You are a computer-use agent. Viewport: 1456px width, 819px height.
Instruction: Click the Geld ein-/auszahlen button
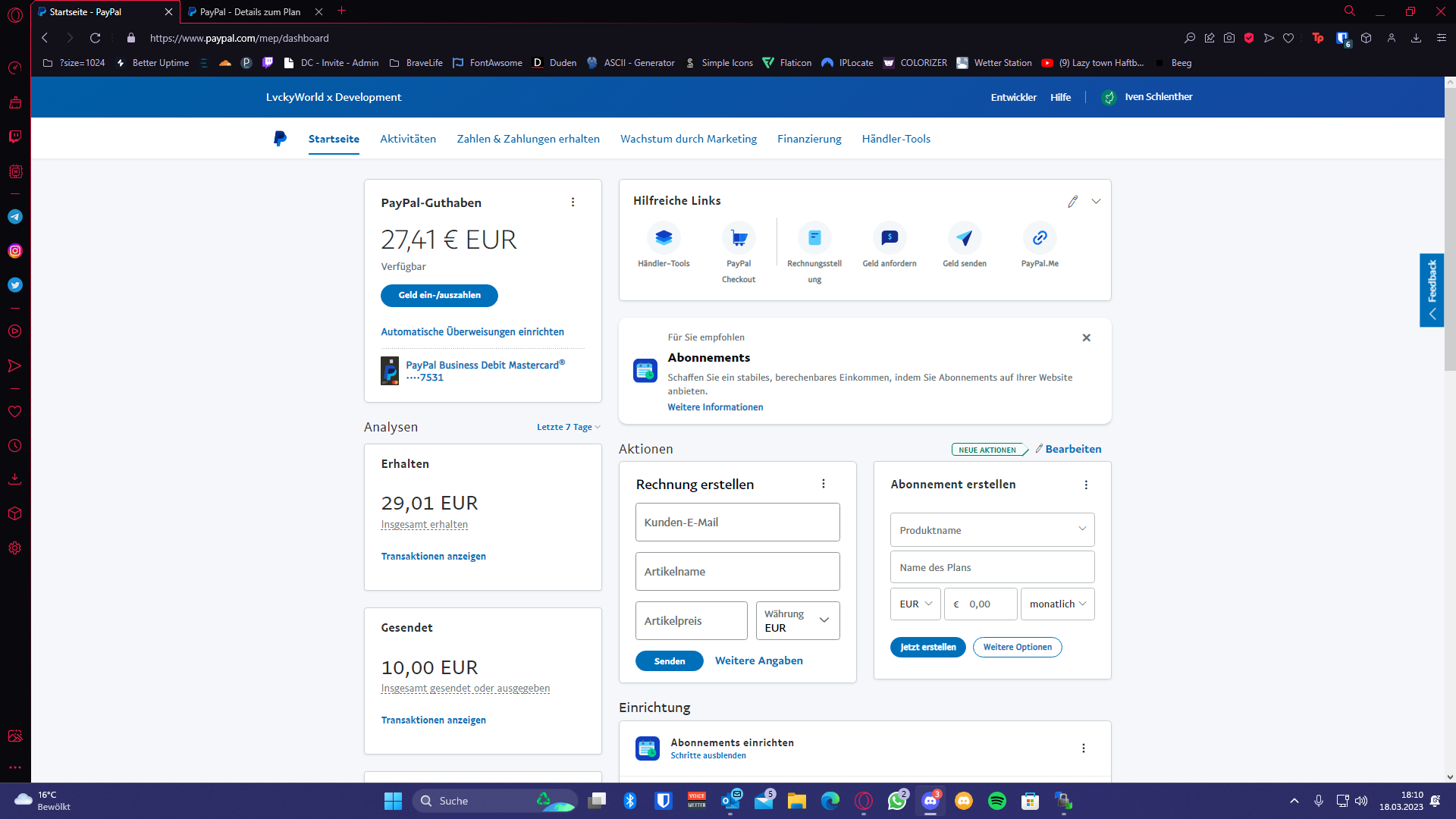[439, 296]
